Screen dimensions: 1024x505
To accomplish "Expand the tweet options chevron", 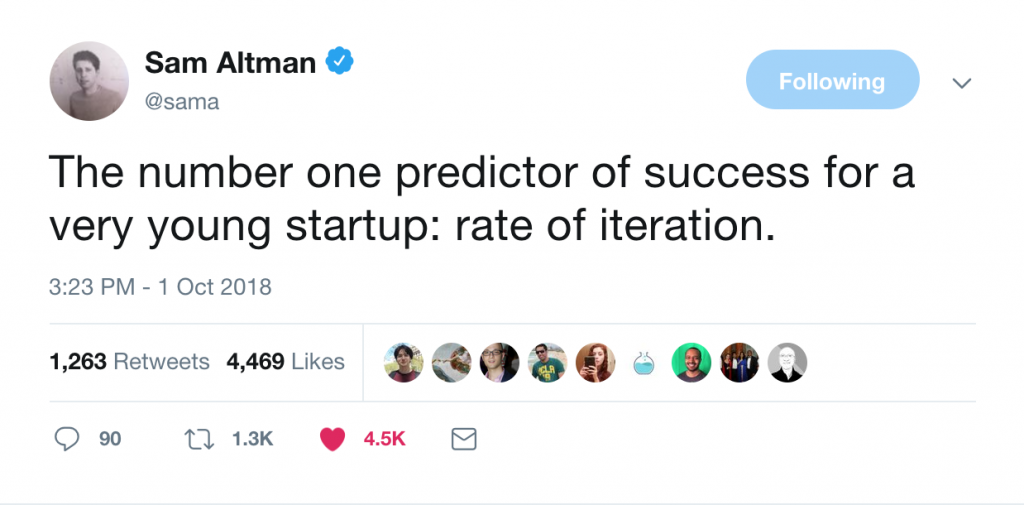I will tap(962, 84).
